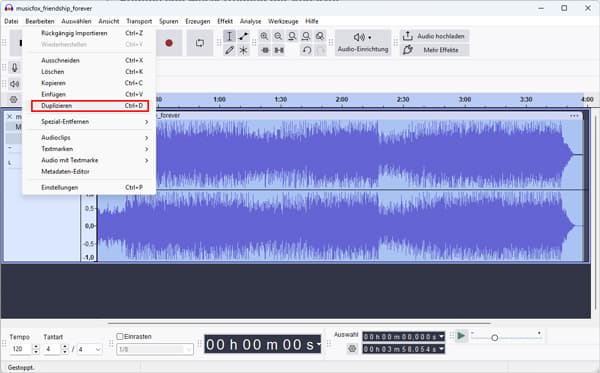The width and height of the screenshot is (600, 373).
Task: Click the microphone recording meter icon
Action: [15, 68]
